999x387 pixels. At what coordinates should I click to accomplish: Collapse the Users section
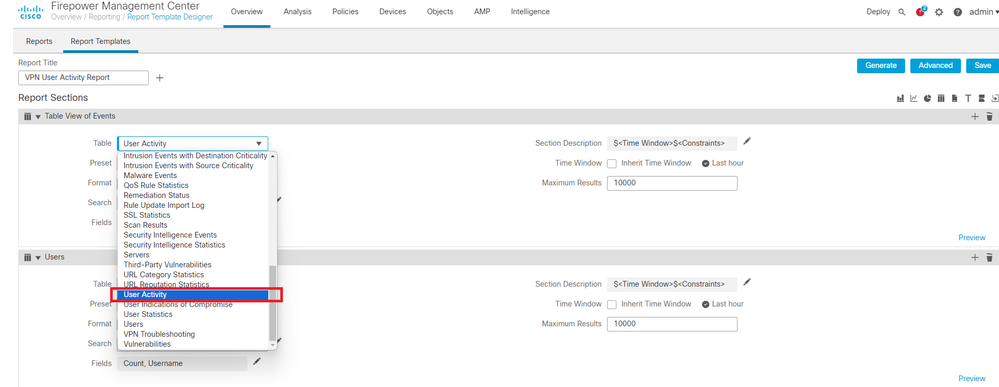tap(38, 258)
